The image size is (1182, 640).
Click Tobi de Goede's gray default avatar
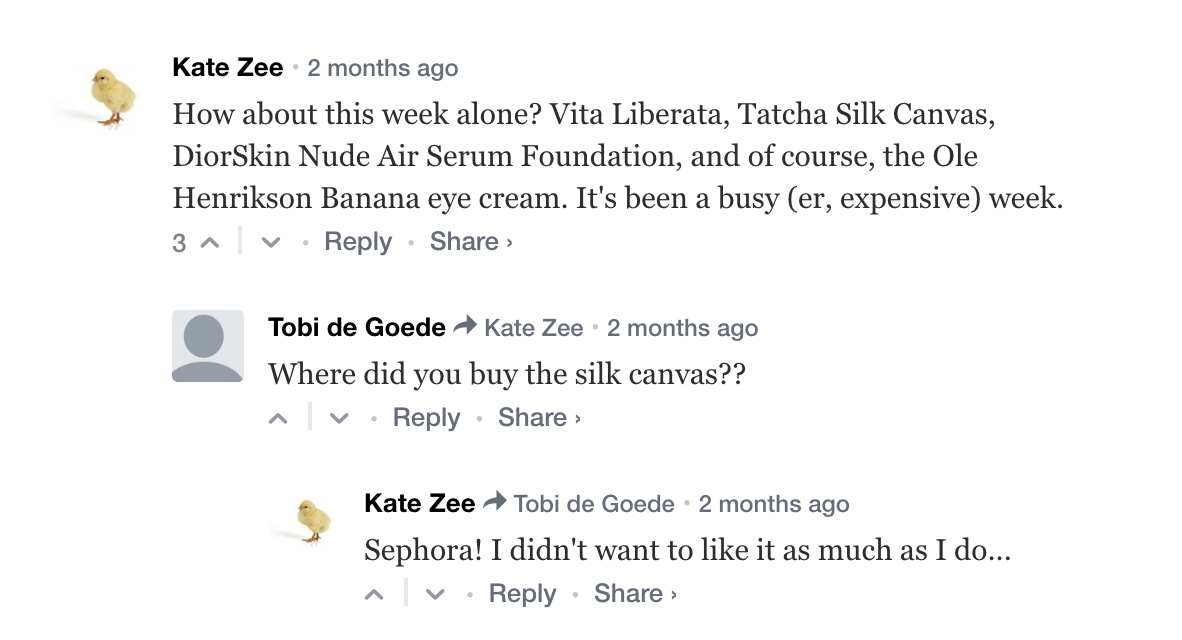207,346
